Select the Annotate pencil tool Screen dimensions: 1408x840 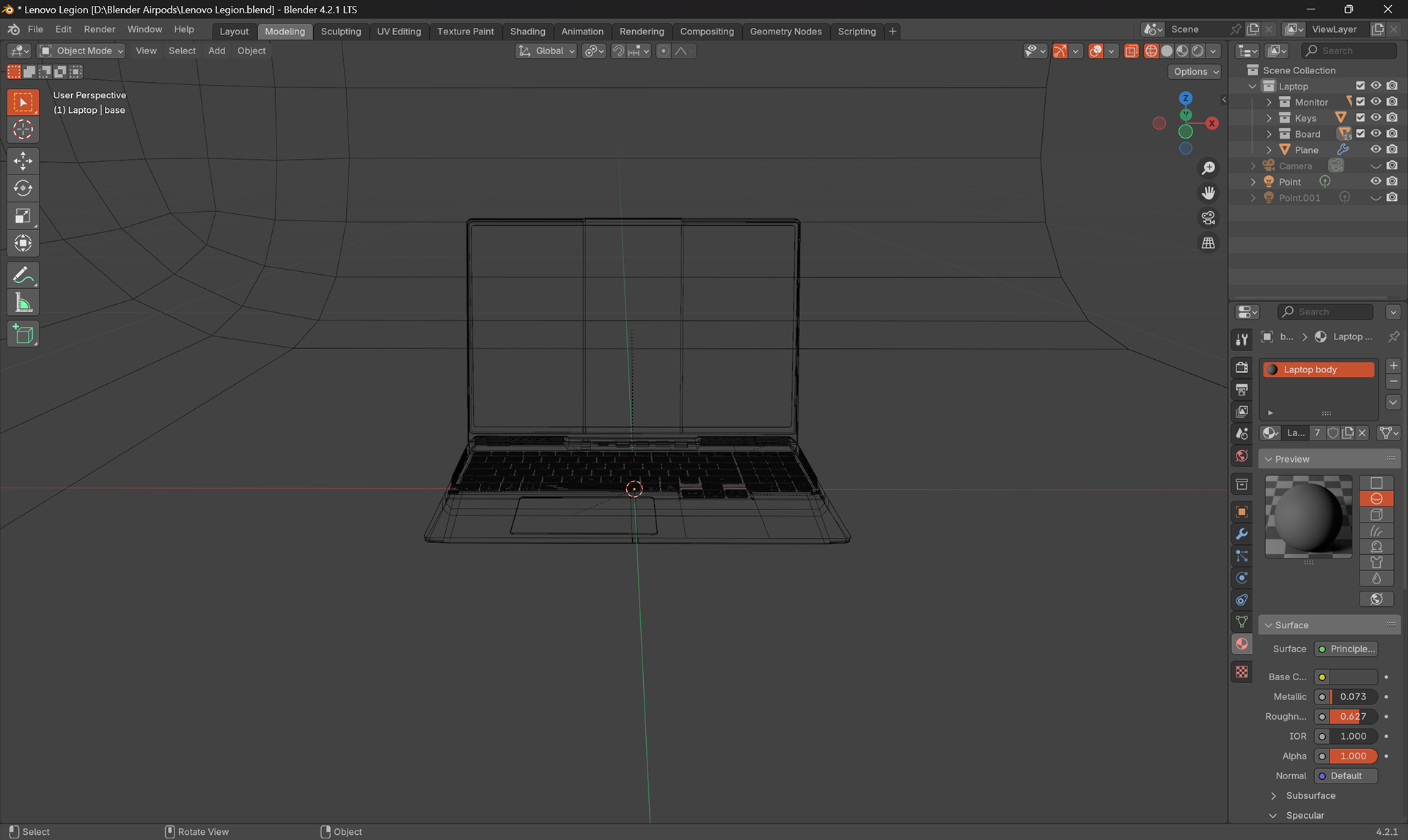[x=23, y=276]
